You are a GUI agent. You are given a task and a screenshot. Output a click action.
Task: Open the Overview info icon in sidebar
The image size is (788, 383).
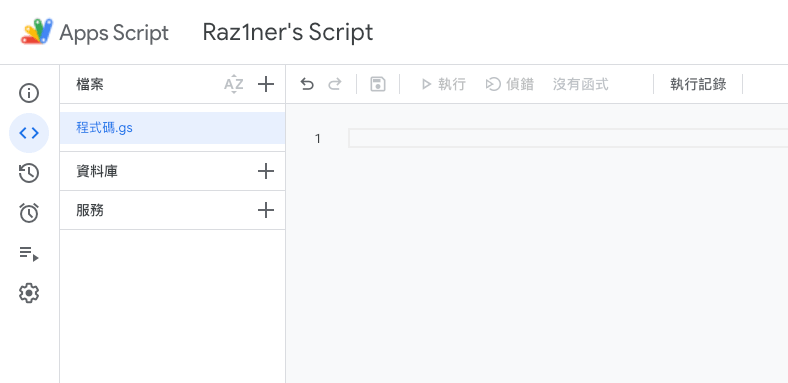coord(29,93)
